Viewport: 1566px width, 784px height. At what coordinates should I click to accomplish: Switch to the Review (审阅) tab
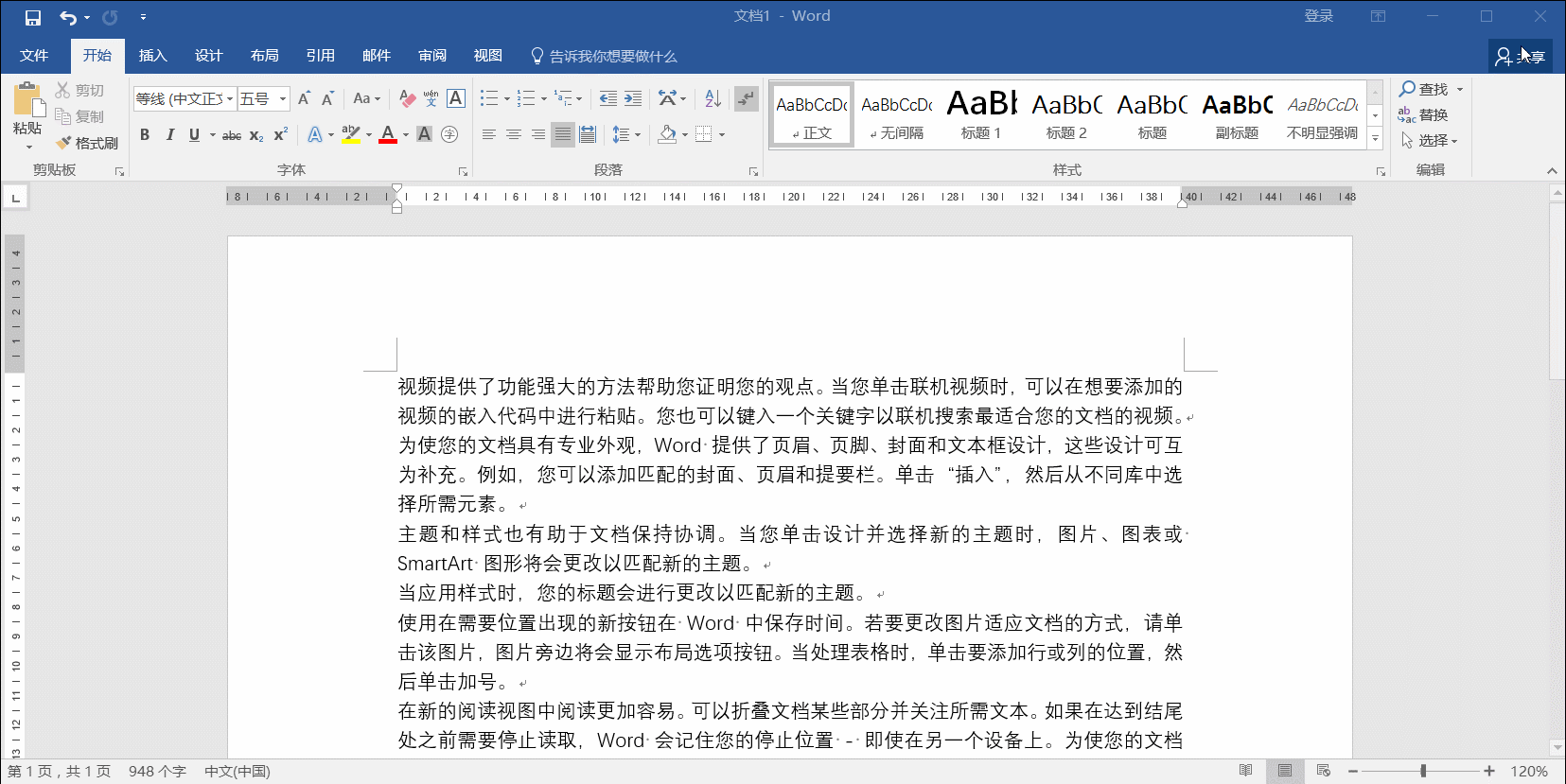pyautogui.click(x=432, y=56)
